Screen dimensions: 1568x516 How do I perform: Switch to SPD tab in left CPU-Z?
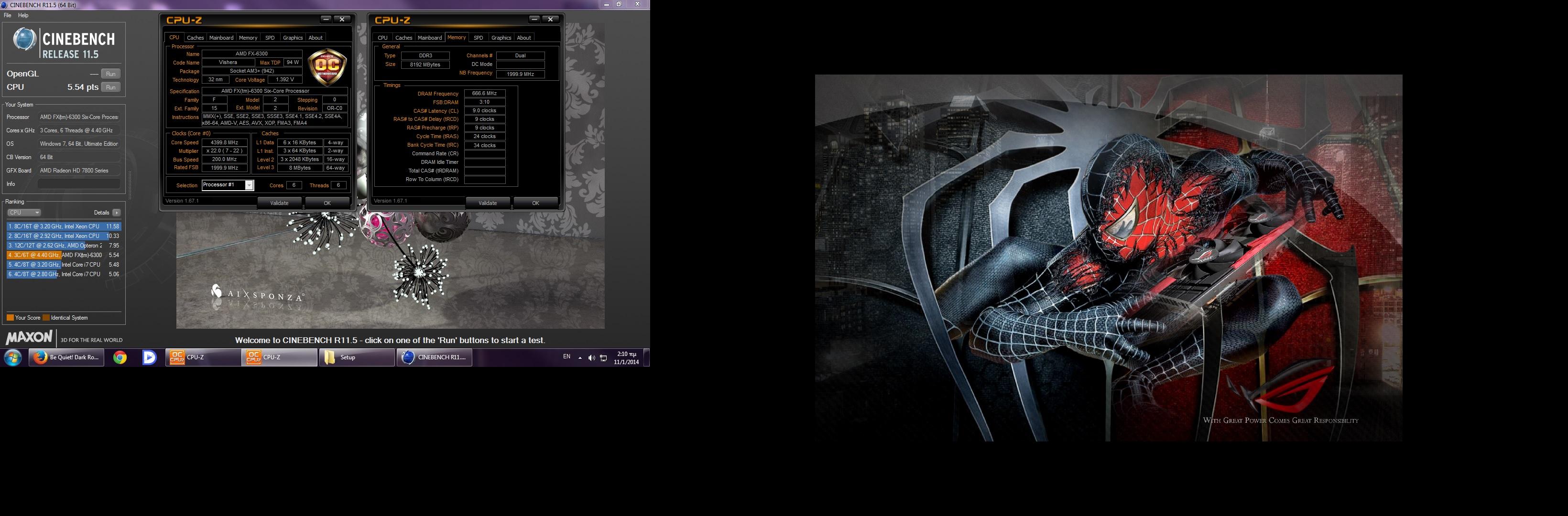[x=270, y=38]
